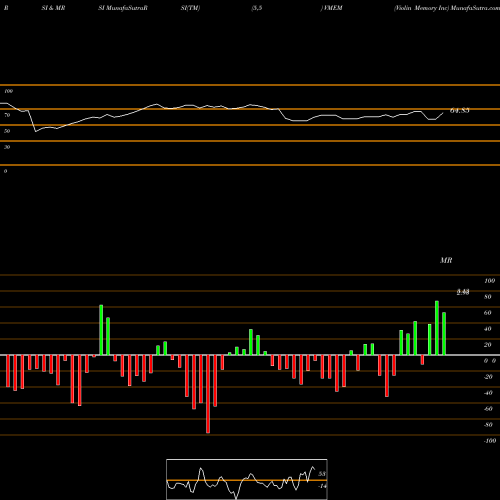500x500 pixels.
Task: Click the RSI left axis label 0
Action: 5,171
